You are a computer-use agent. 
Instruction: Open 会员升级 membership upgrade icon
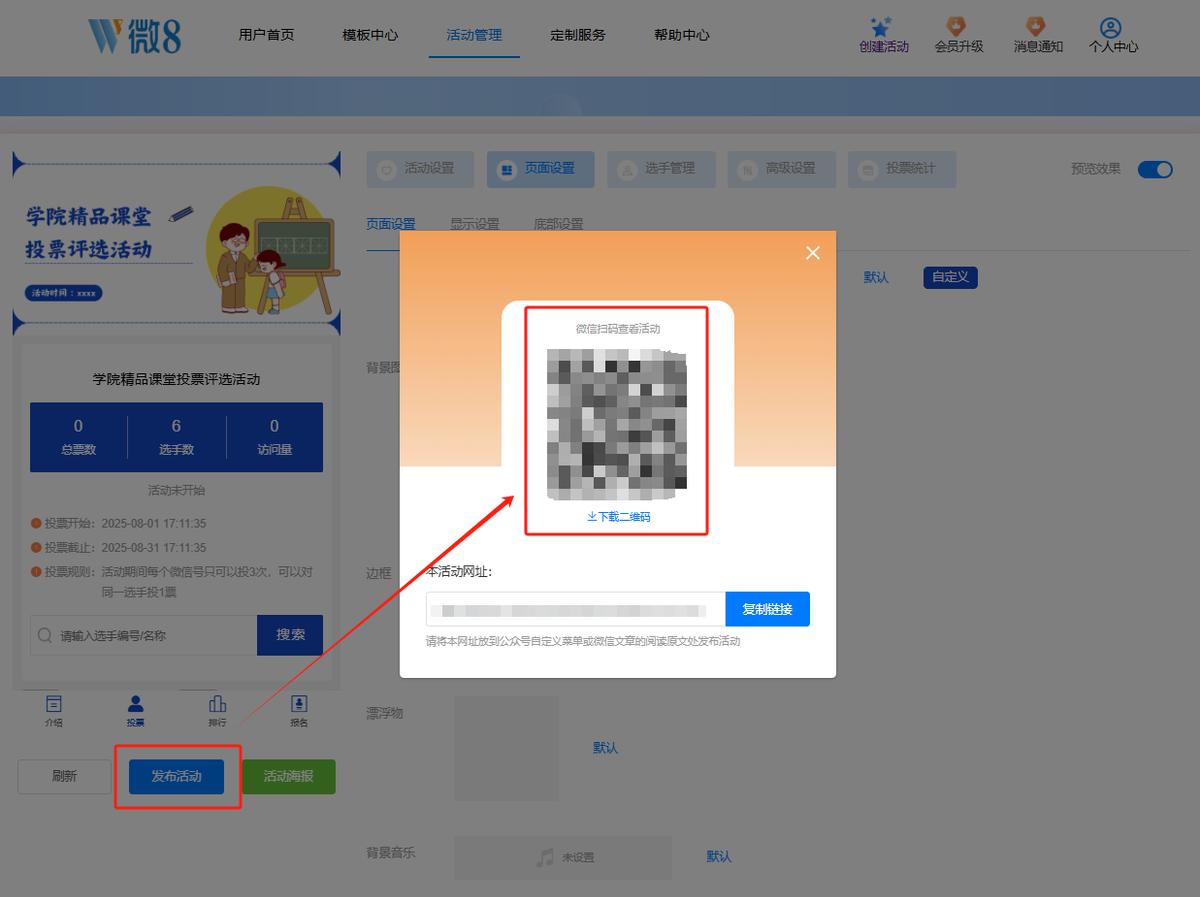pos(956,27)
